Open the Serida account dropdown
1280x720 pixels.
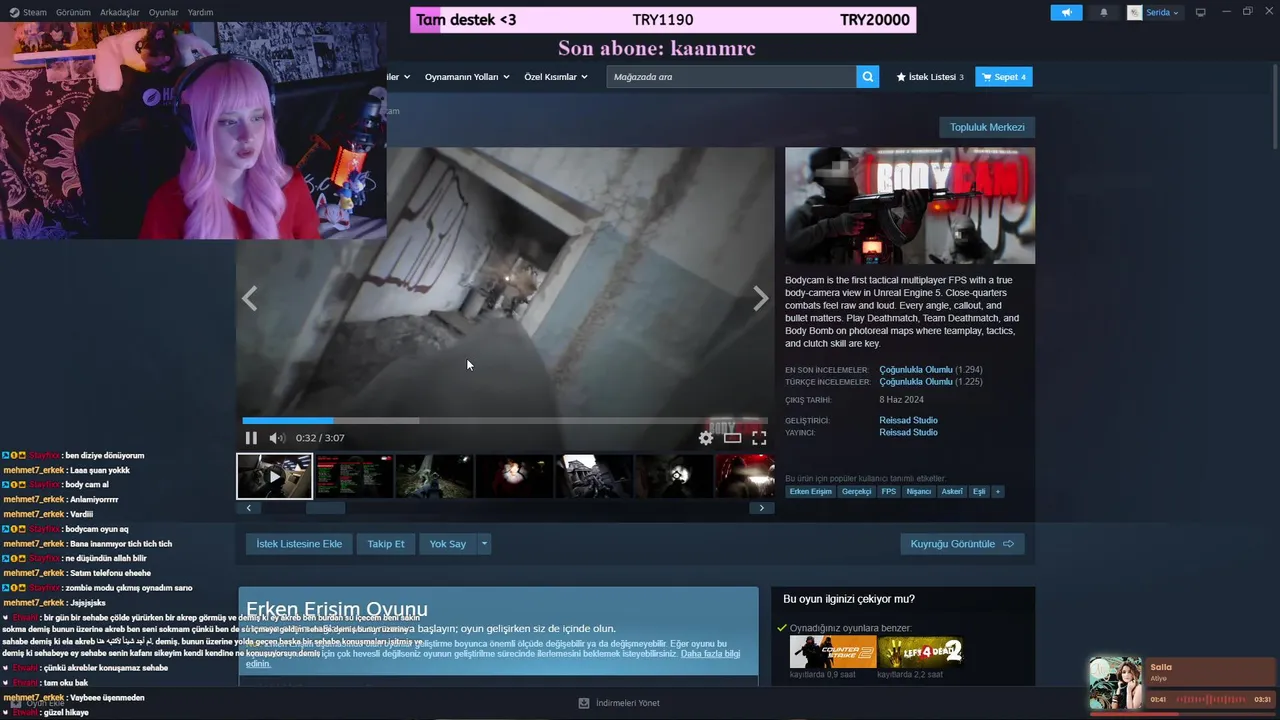point(1154,12)
